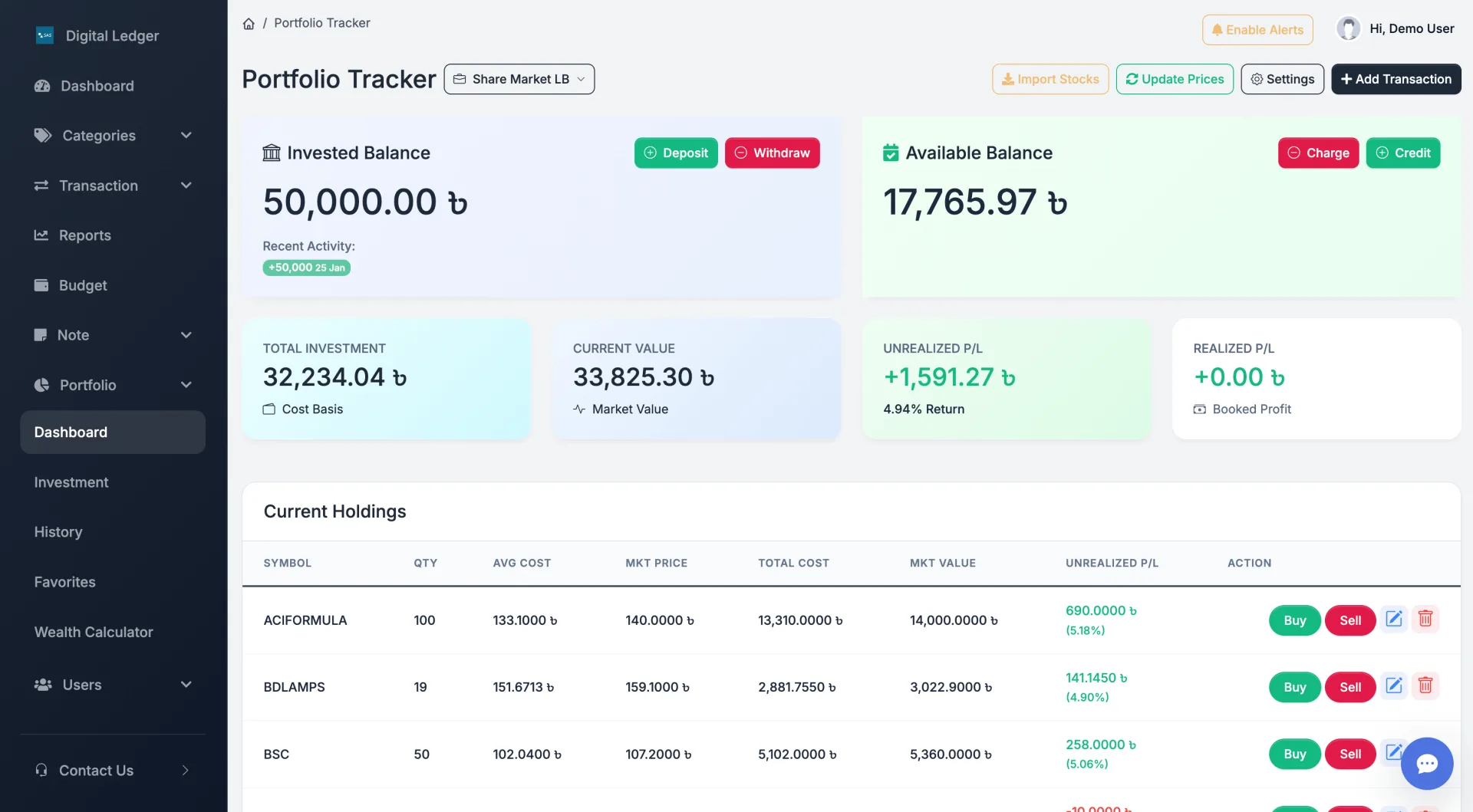Click the +50,000 25 Jan activity badge
Viewport: 1473px width, 812px height.
307,268
